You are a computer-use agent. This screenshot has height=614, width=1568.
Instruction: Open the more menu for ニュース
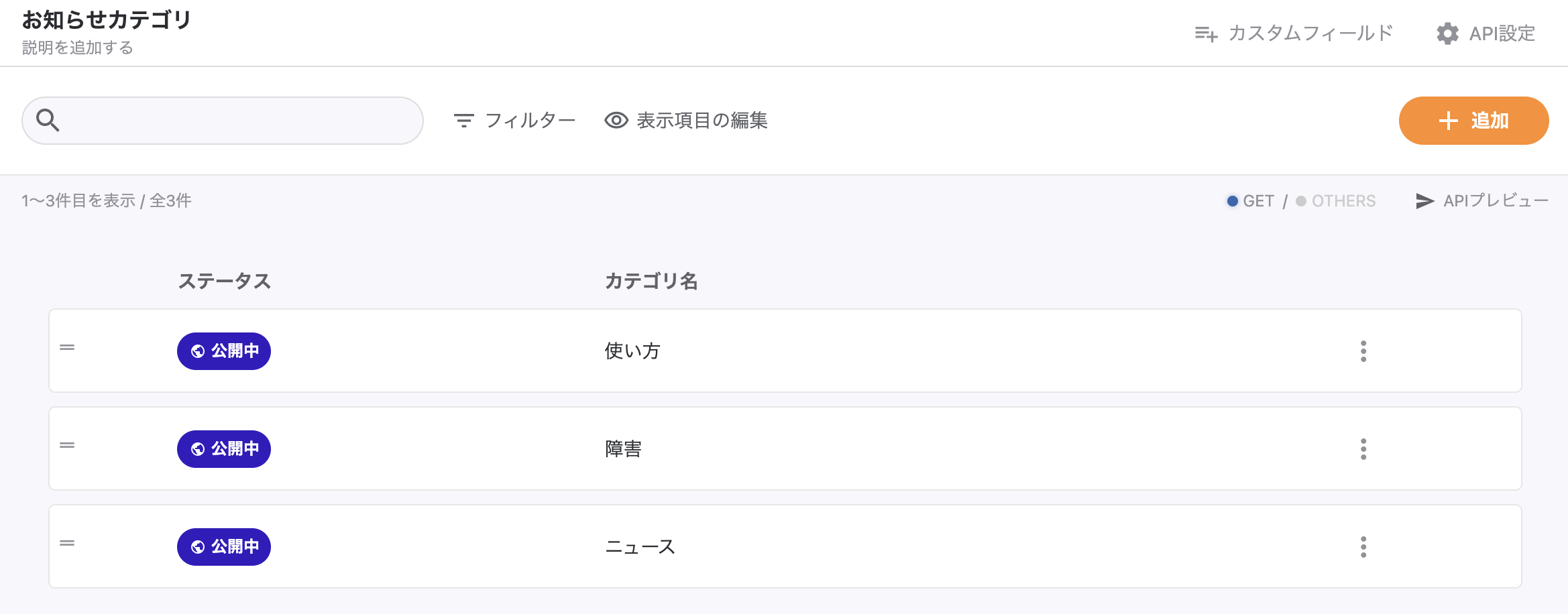(1363, 547)
